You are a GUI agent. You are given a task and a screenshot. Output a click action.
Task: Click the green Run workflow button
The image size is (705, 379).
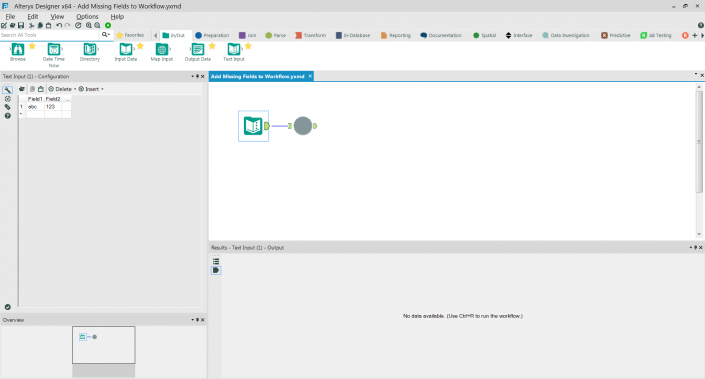click(x=108, y=25)
